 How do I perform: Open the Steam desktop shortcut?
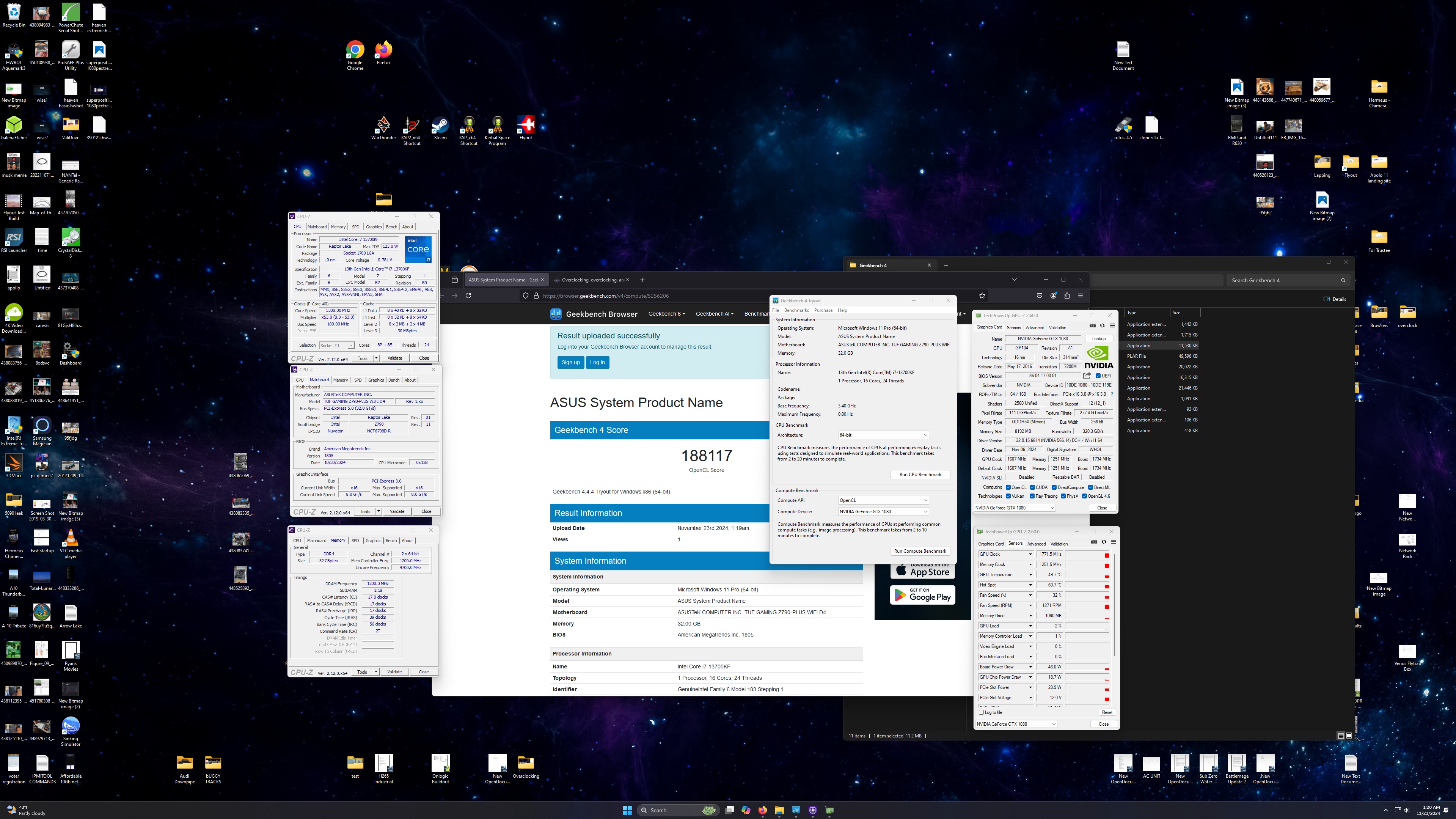point(440,128)
